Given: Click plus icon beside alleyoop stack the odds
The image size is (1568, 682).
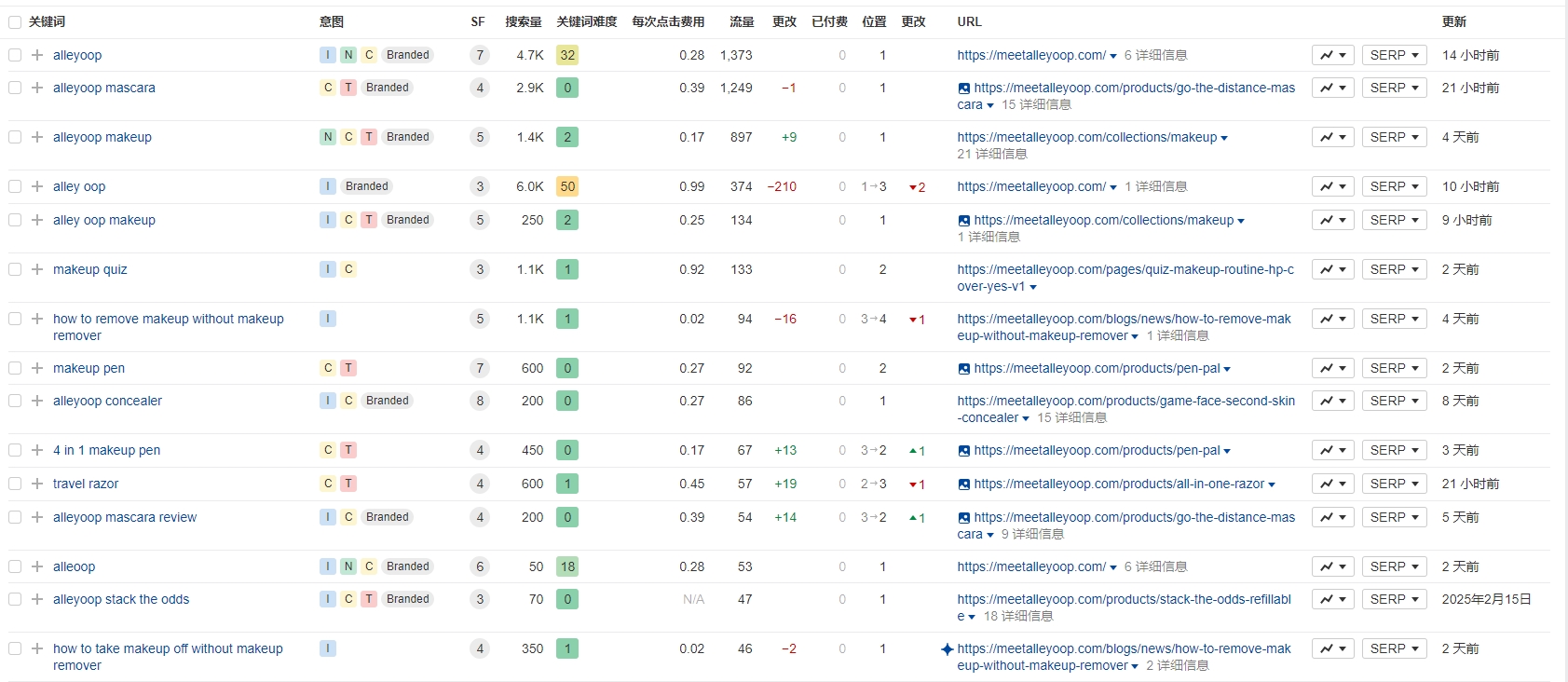Looking at the screenshot, I should [37, 599].
